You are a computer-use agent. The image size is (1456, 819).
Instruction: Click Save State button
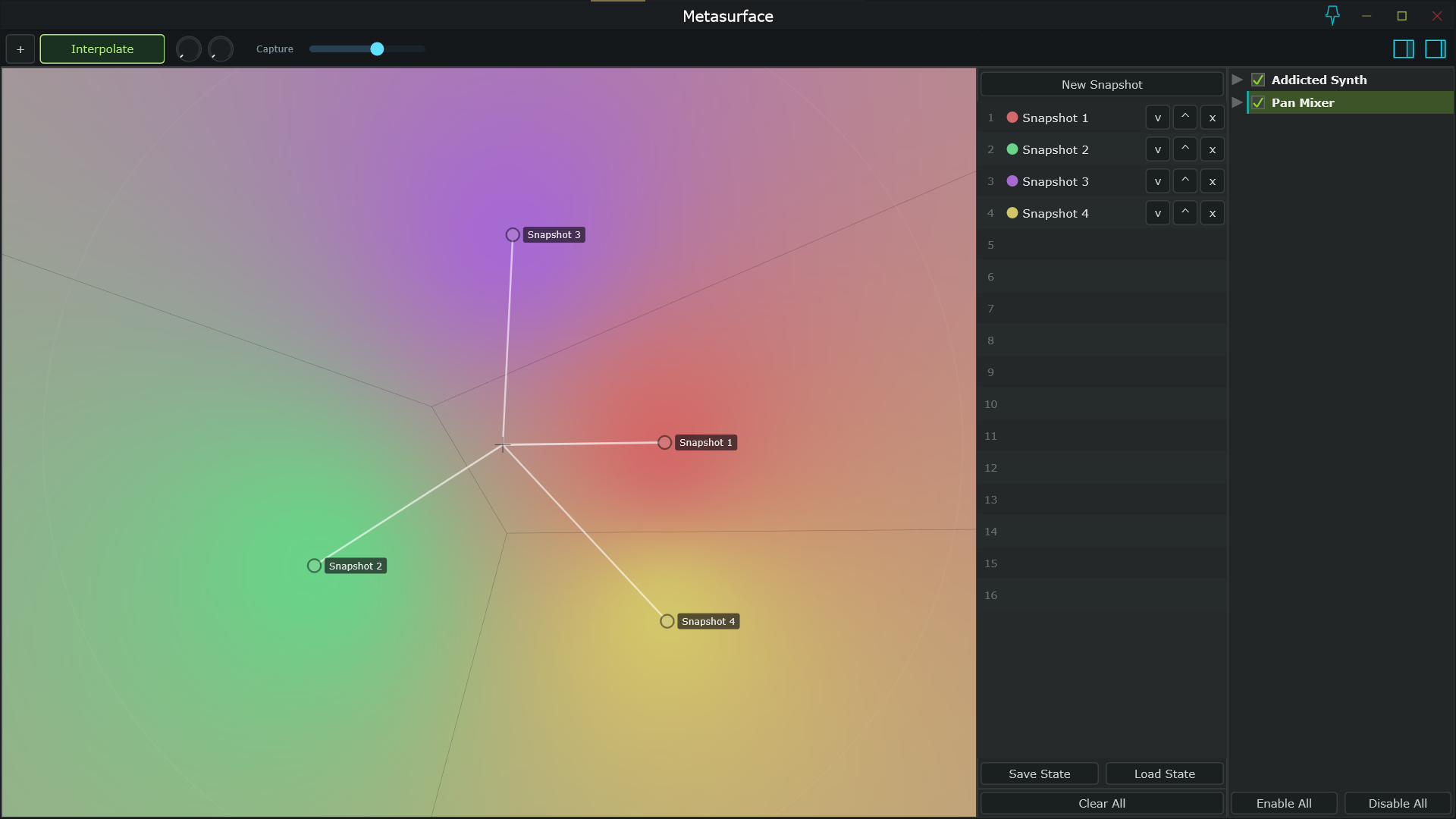pos(1040,774)
